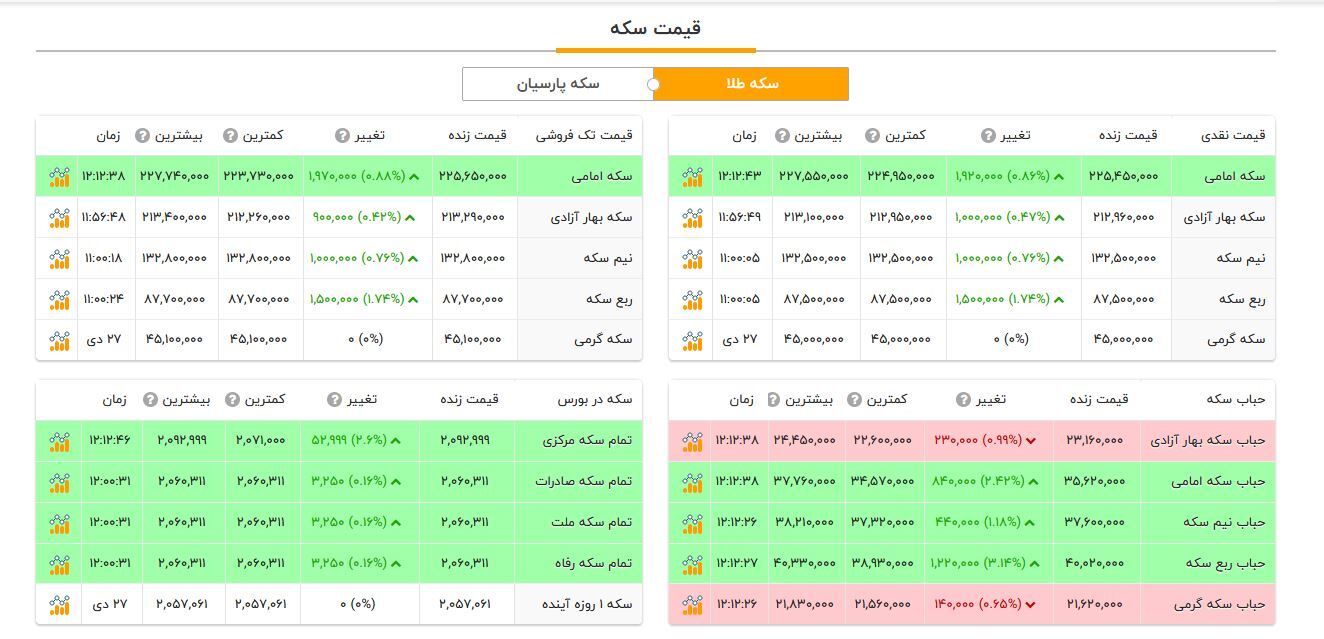Click chart icon for تمام سکه مرکزی row
This screenshot has height=639, width=1324.
tap(59, 440)
